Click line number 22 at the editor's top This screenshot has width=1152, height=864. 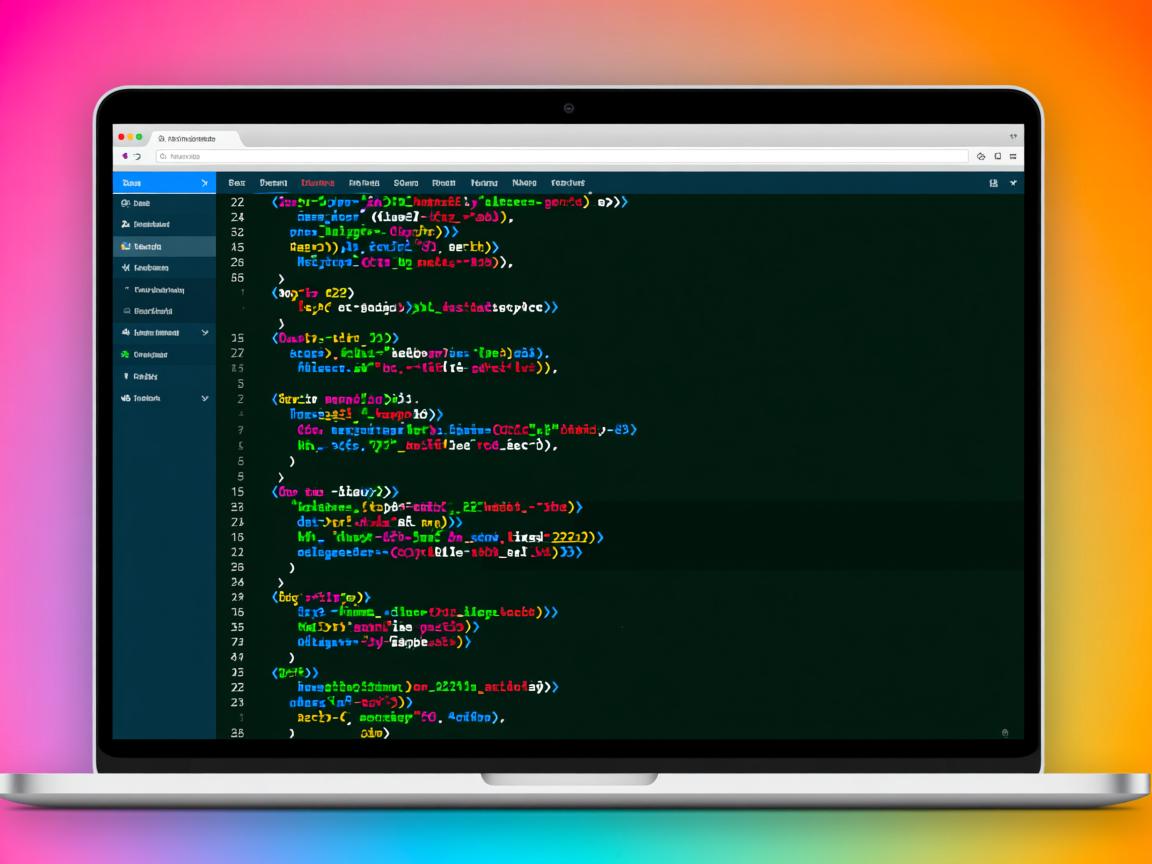(237, 202)
